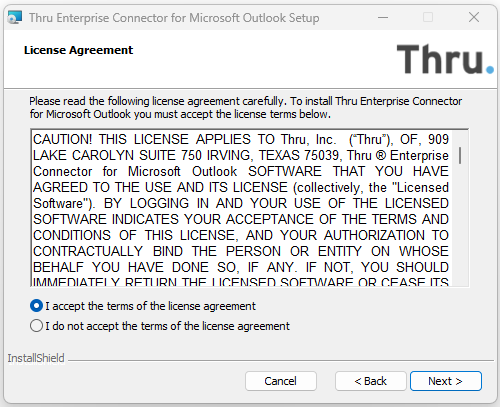Screen dimensions: 500x407
Task: Click the installer icon in the title bar
Action: (15, 17)
